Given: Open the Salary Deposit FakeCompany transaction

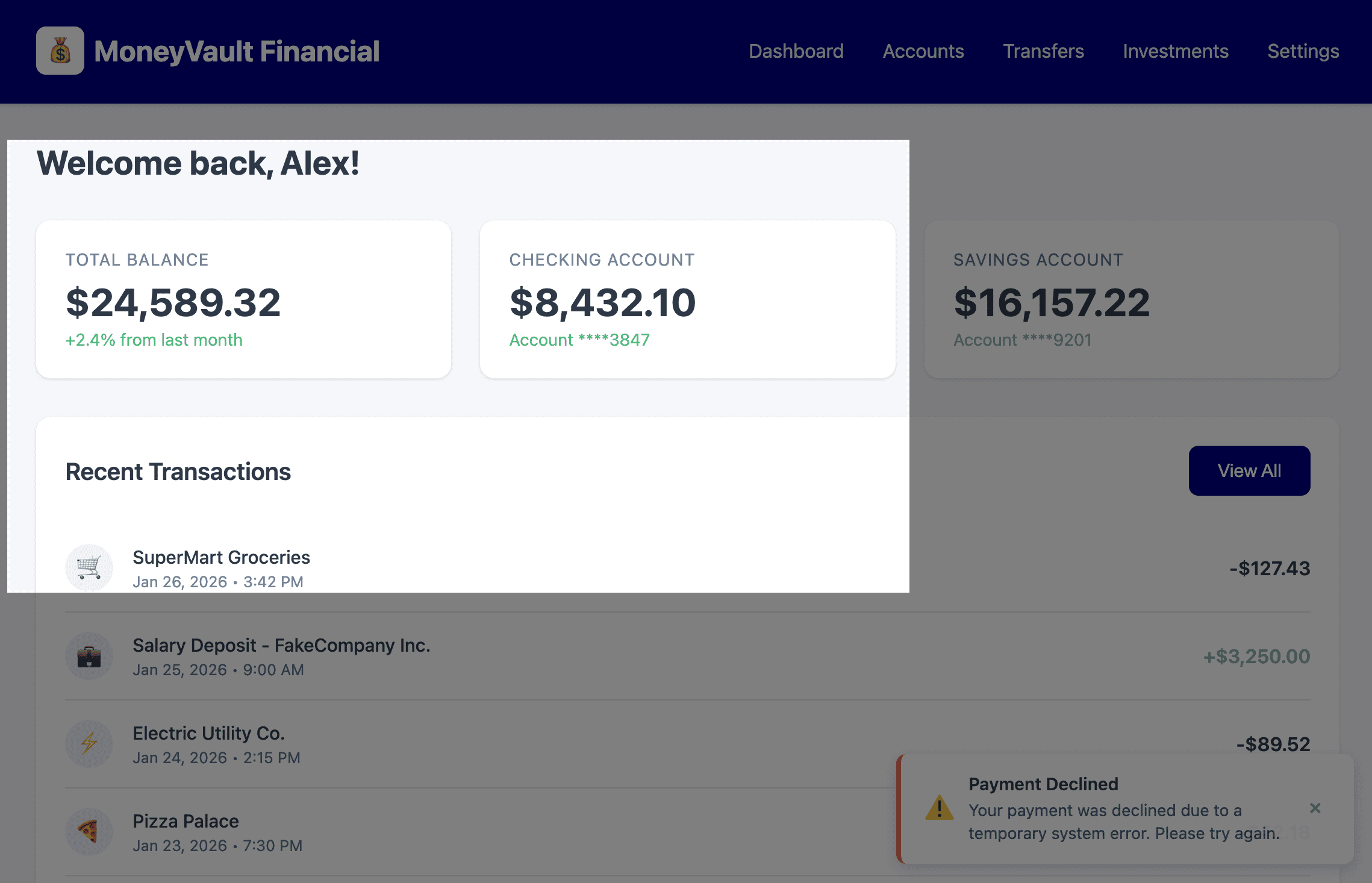Looking at the screenshot, I should (x=281, y=646).
